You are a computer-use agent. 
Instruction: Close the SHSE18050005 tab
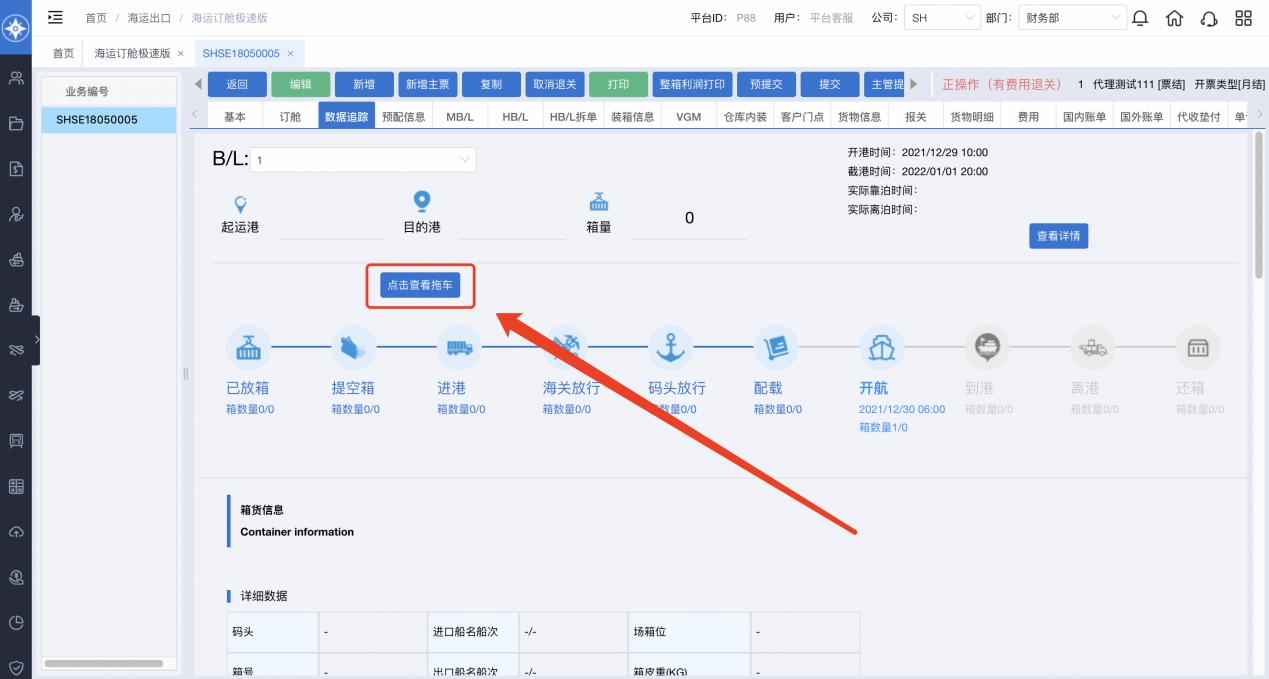click(x=290, y=53)
